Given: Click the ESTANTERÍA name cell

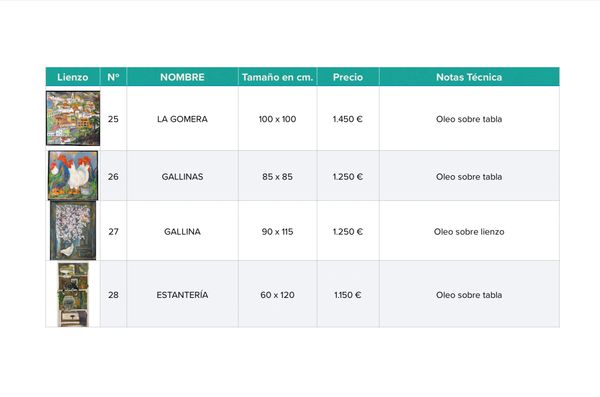Looking at the screenshot, I should (x=182, y=295).
